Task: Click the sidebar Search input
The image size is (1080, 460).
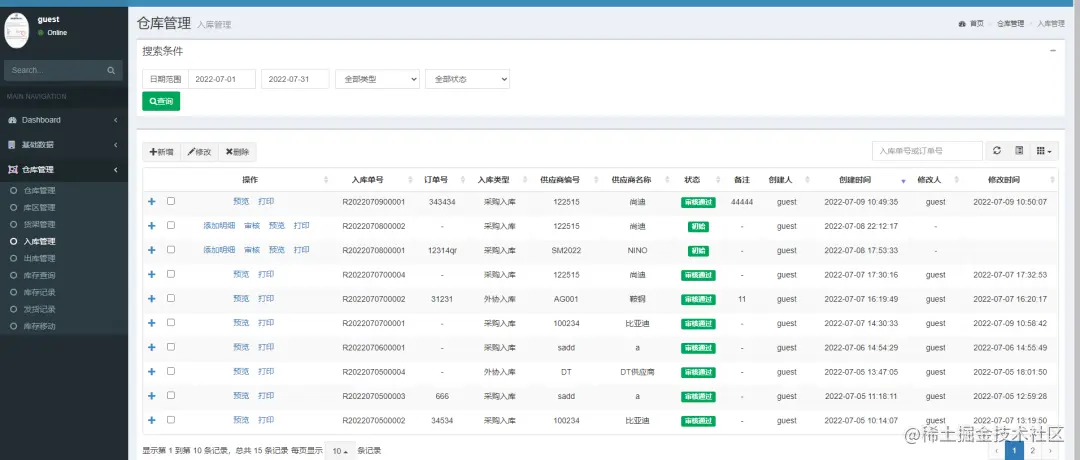Action: (x=55, y=70)
